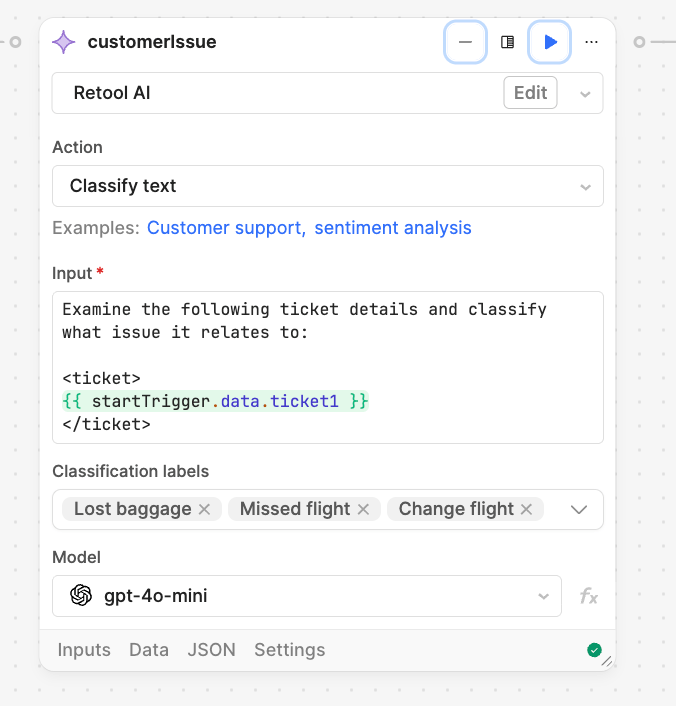The height and width of the screenshot is (706, 676).
Task: Click the fx dynamic value icon beside Model
Action: pos(589,596)
